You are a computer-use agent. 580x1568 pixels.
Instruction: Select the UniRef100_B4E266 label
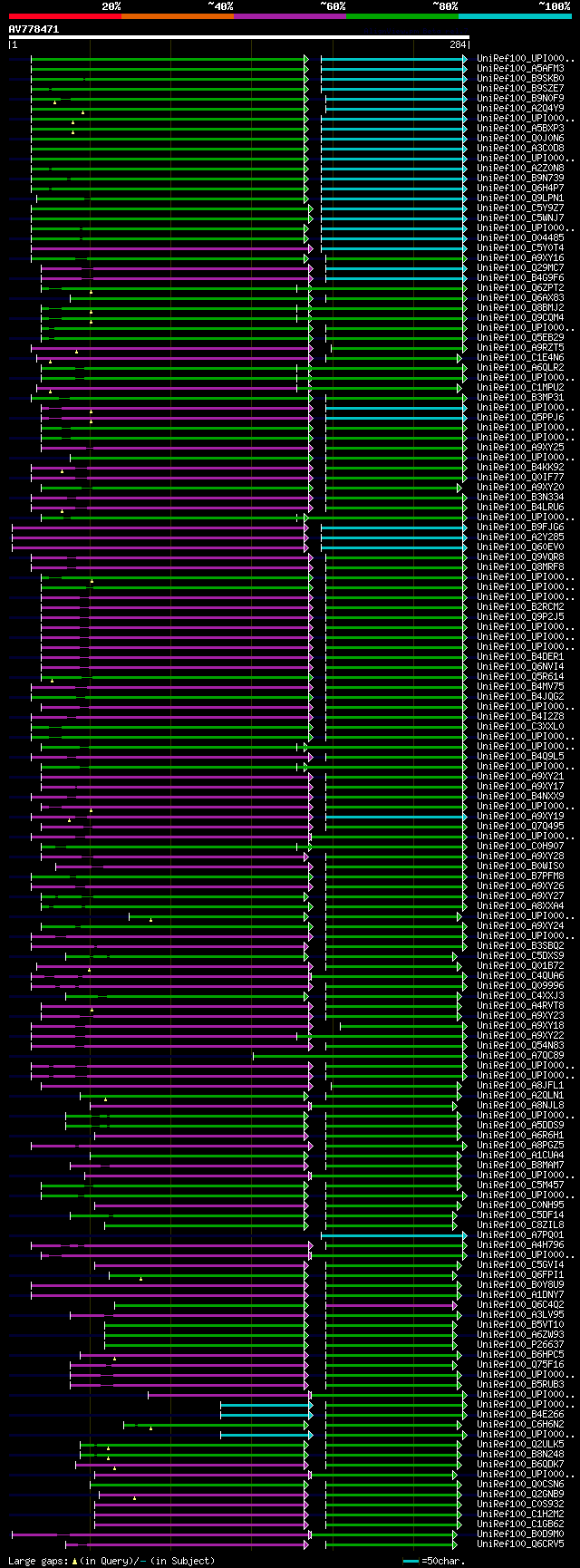point(520,1414)
